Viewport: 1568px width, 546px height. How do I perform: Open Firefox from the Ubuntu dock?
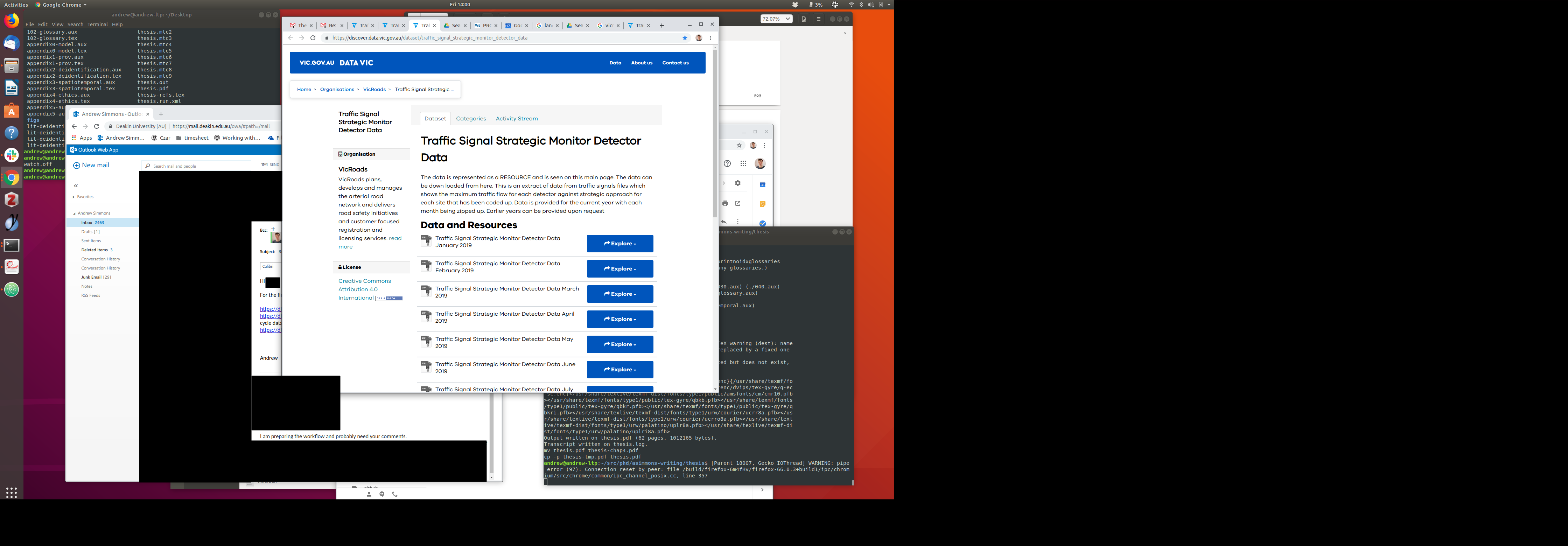pyautogui.click(x=12, y=21)
